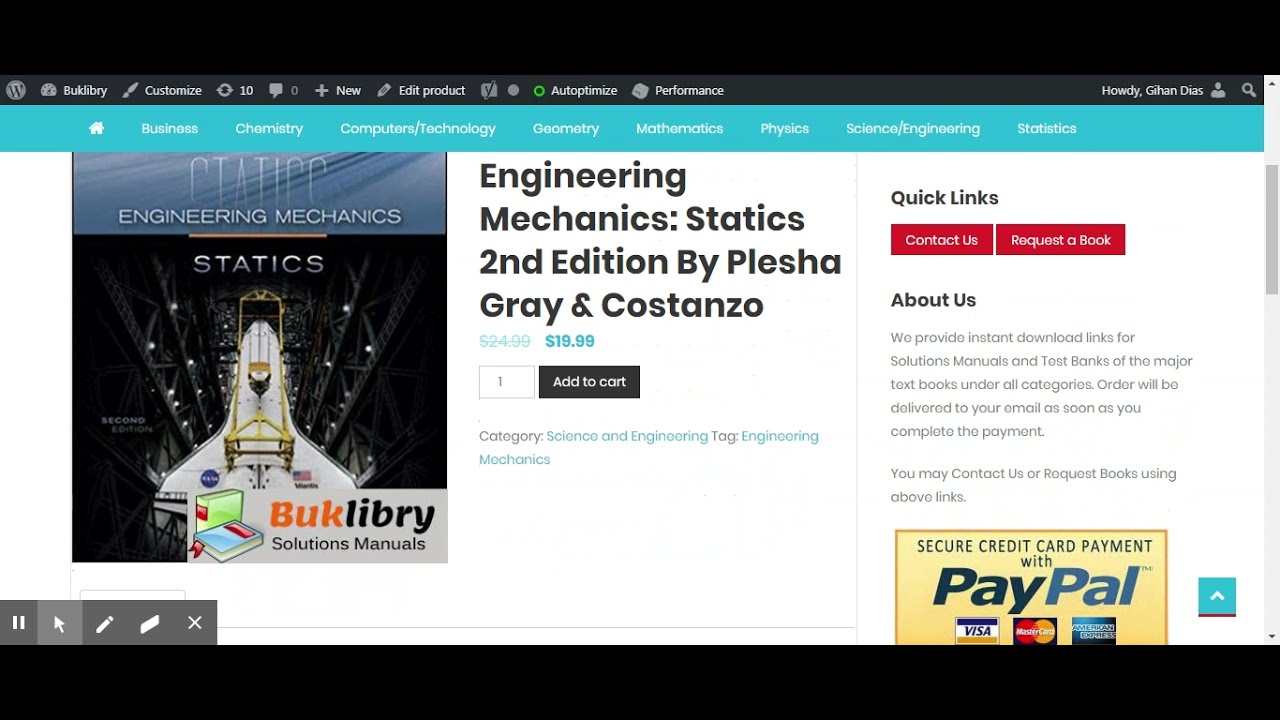Click the Request a Book button
The width and height of the screenshot is (1280, 720).
(x=1060, y=240)
